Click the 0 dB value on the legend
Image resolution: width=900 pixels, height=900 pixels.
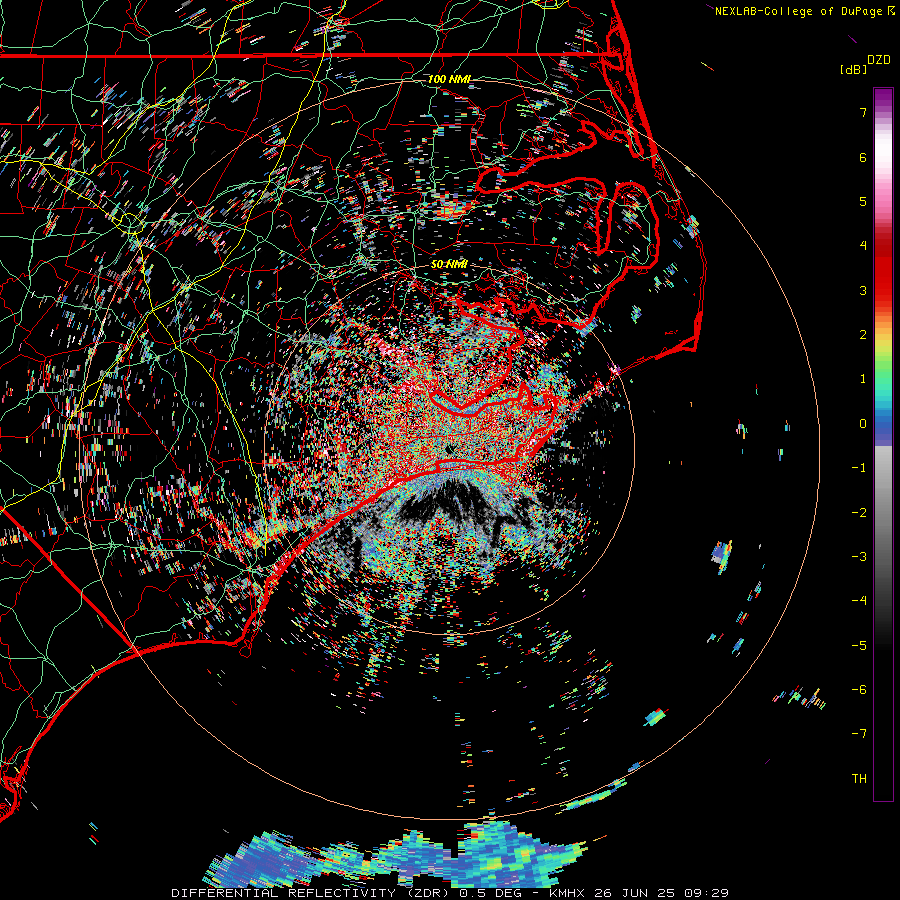coord(863,424)
